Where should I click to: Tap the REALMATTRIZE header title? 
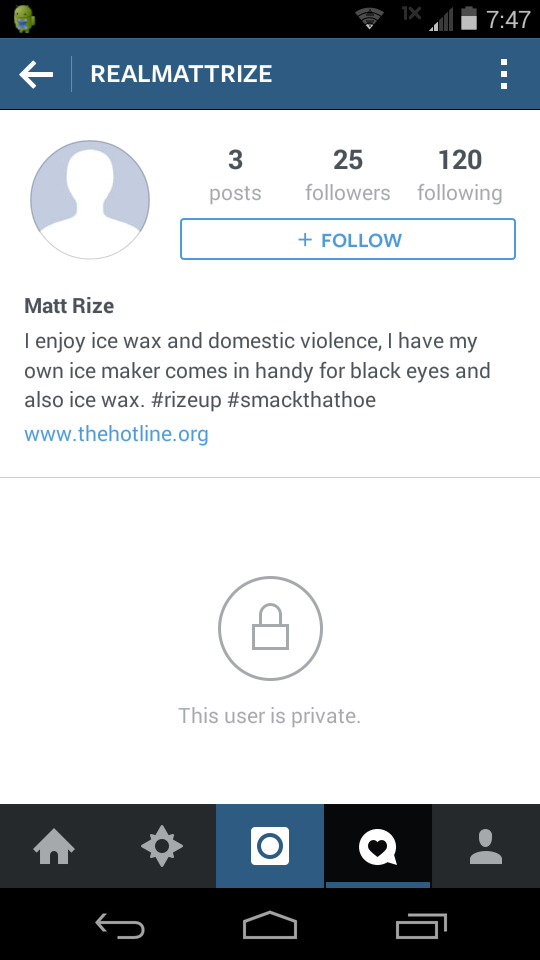point(181,74)
